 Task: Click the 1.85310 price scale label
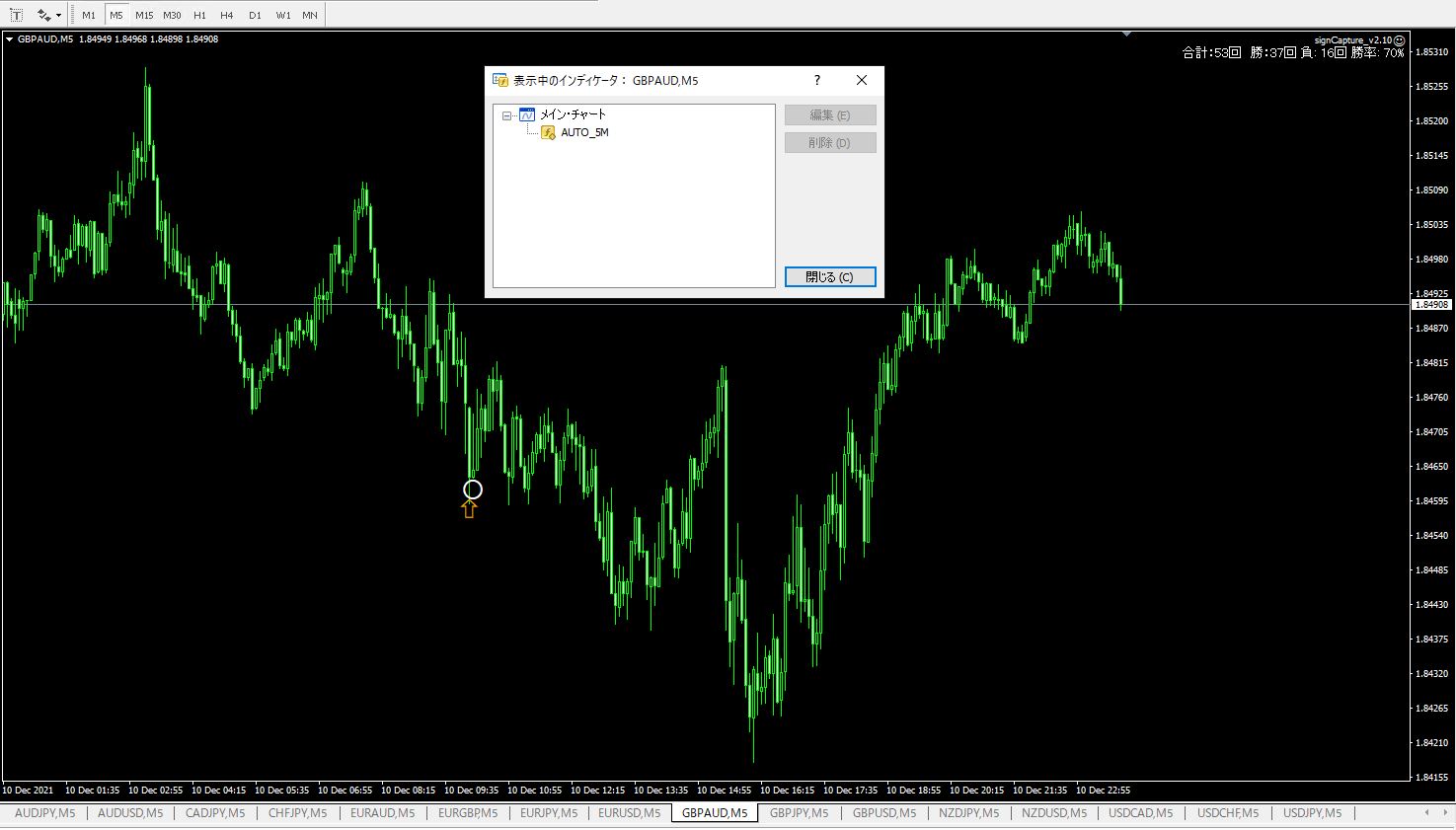click(1430, 51)
